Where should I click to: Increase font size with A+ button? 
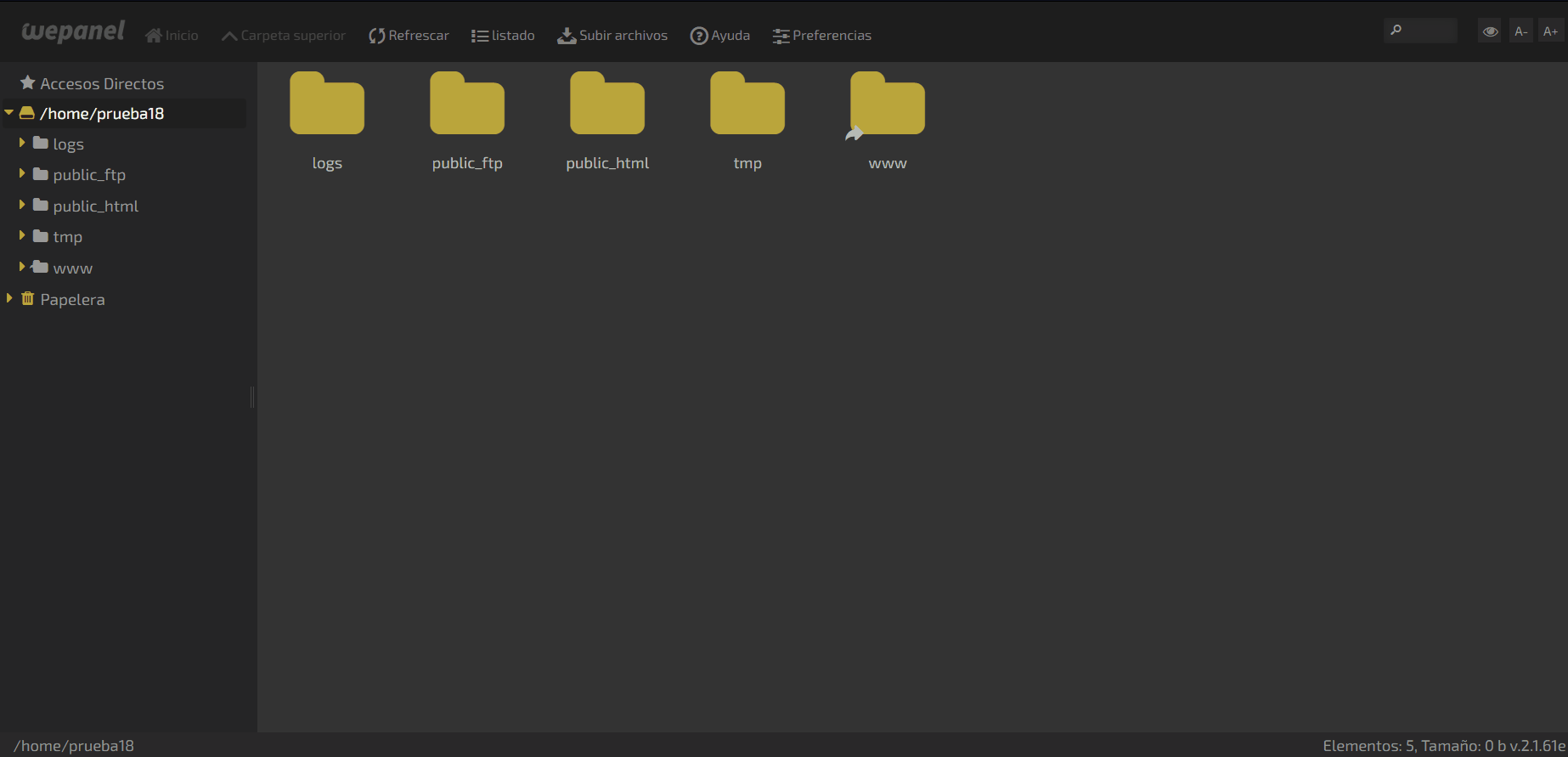pos(1551,31)
